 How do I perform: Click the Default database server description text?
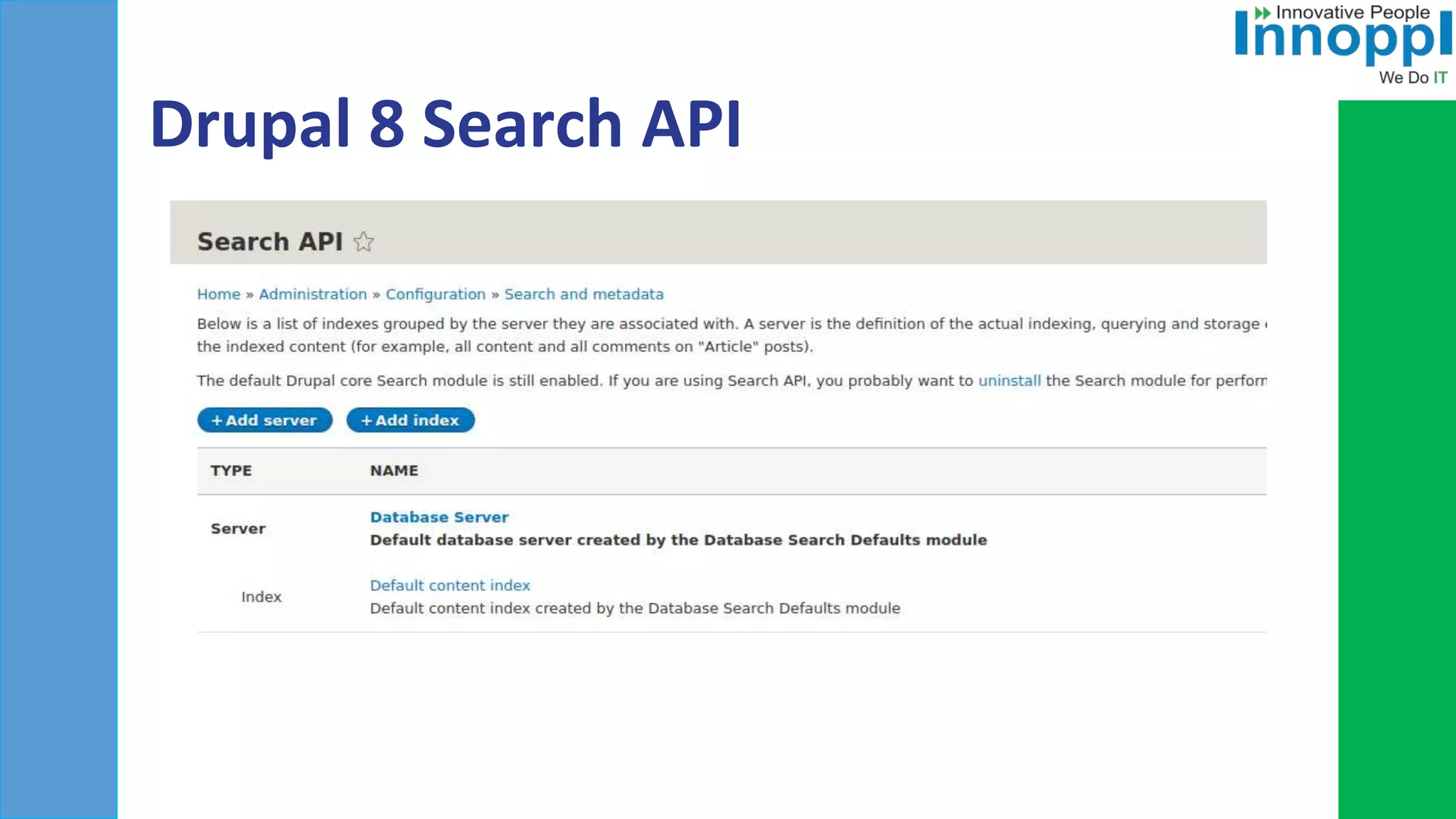(x=678, y=540)
